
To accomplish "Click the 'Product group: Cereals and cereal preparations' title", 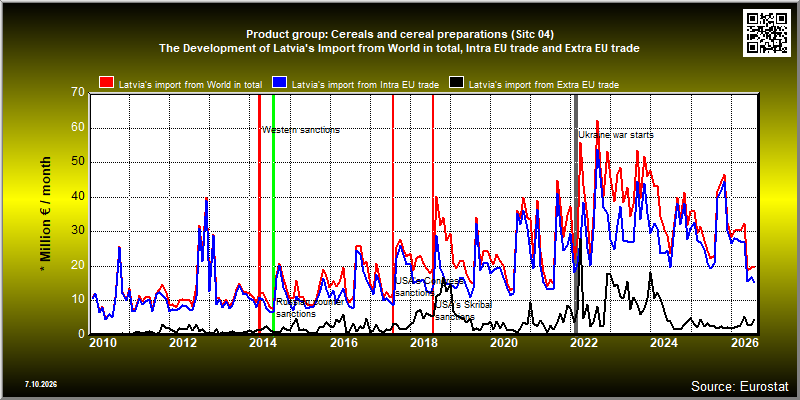I will [x=399, y=34].
